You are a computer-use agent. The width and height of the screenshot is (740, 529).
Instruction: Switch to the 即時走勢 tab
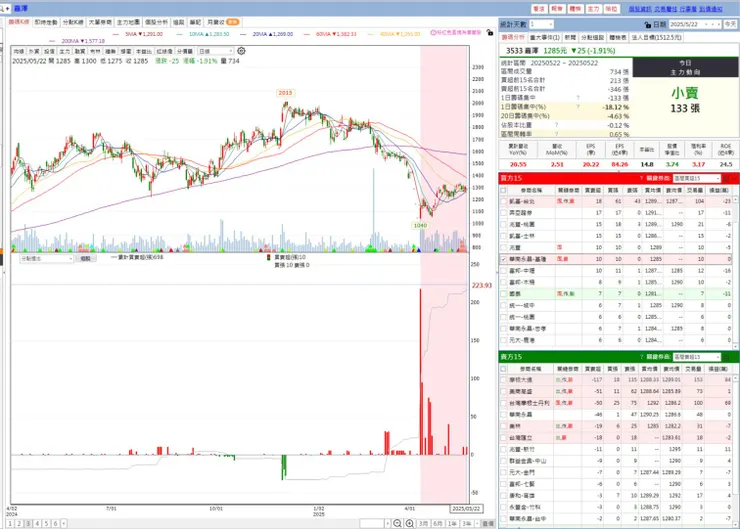[x=46, y=22]
